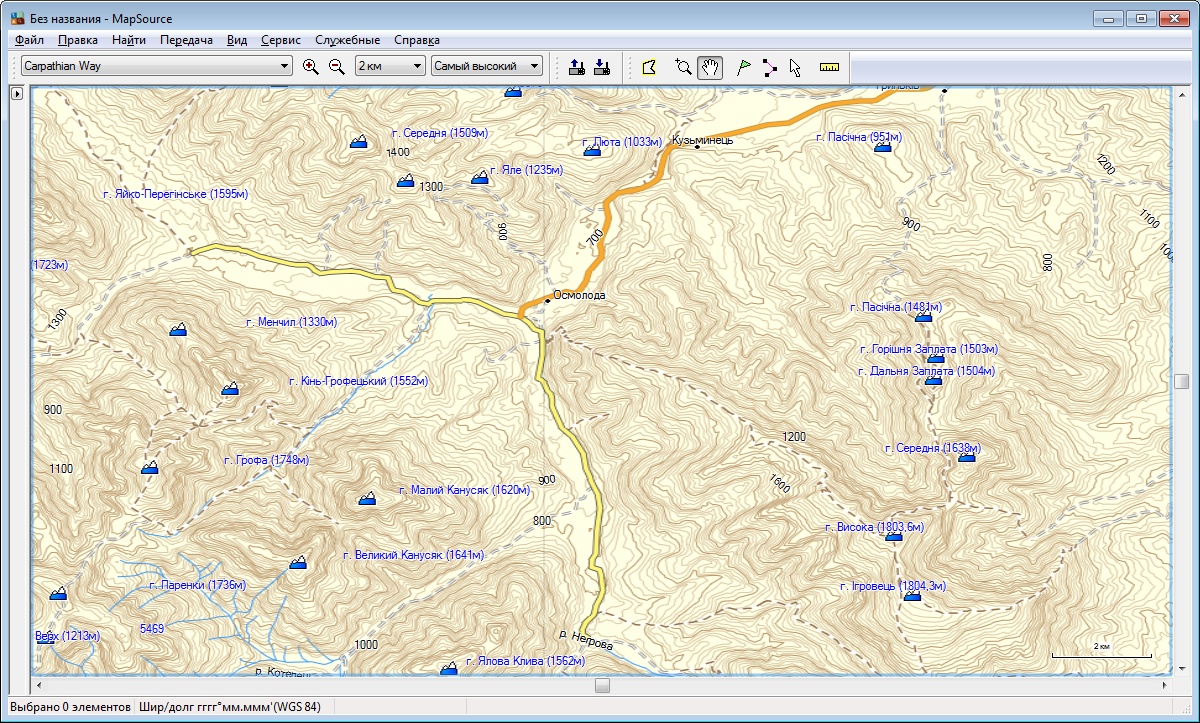
Task: Click the horizontal scrollbar thumb
Action: tap(602, 685)
